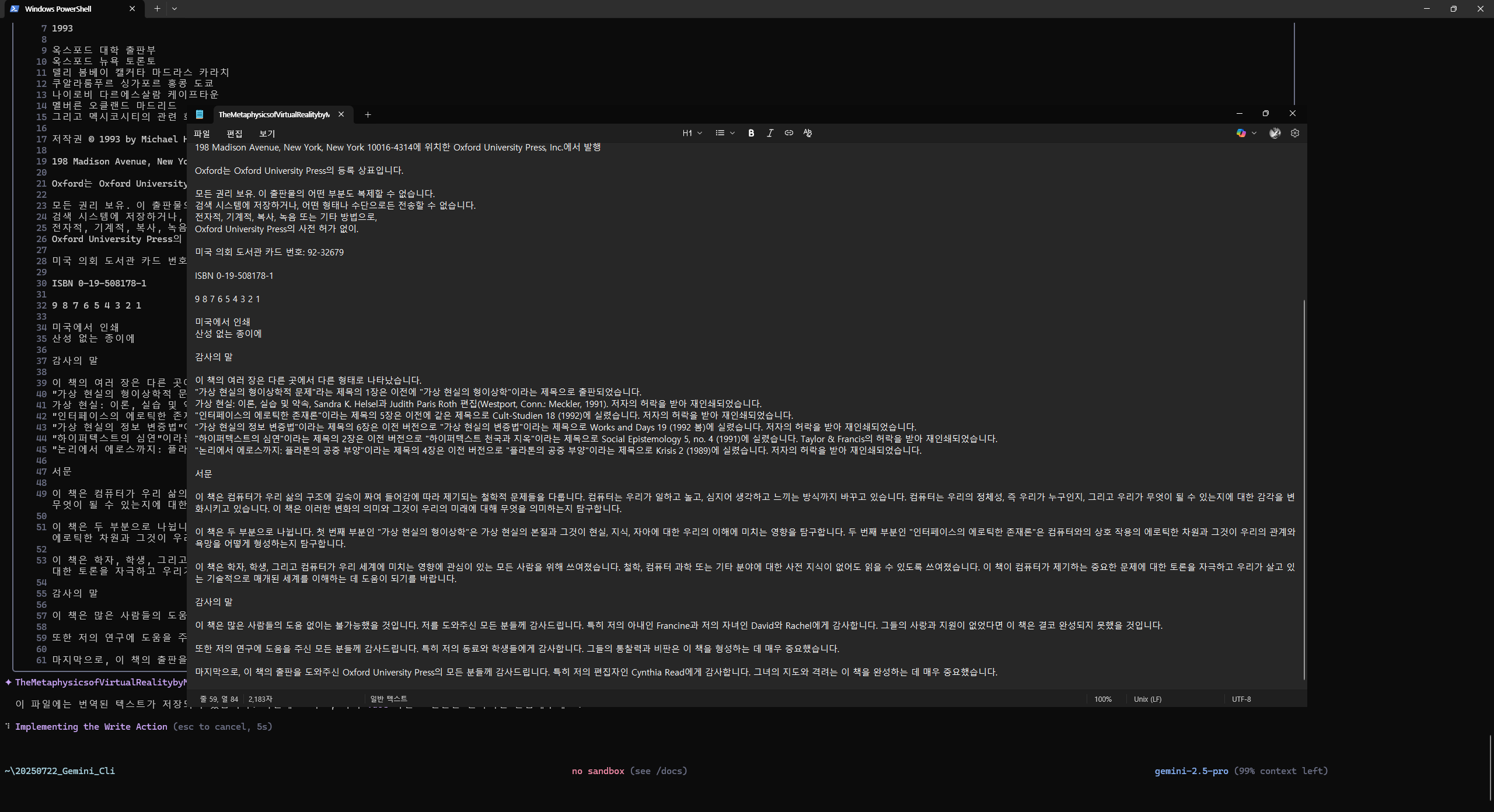This screenshot has width=1494, height=812.
Task: Click the UTF-8 encoding indicator
Action: click(x=1241, y=699)
